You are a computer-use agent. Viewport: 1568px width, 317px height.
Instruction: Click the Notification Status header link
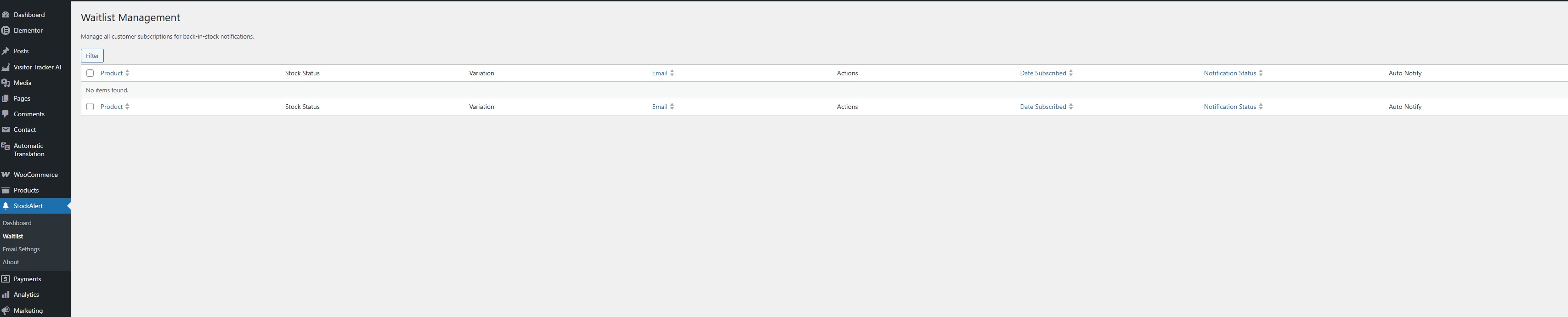[1229, 73]
